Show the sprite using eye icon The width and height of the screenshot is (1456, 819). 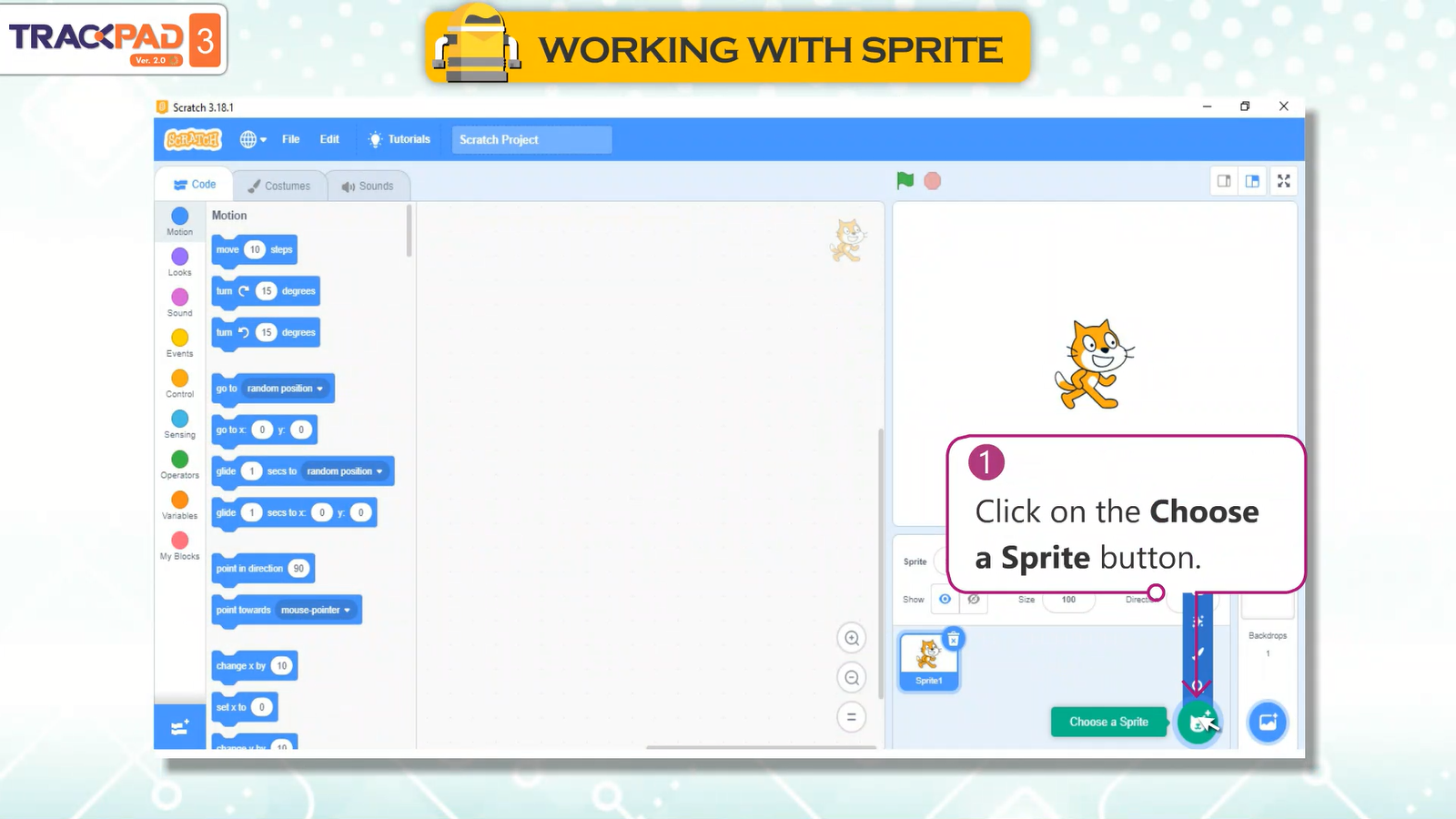pyautogui.click(x=945, y=599)
